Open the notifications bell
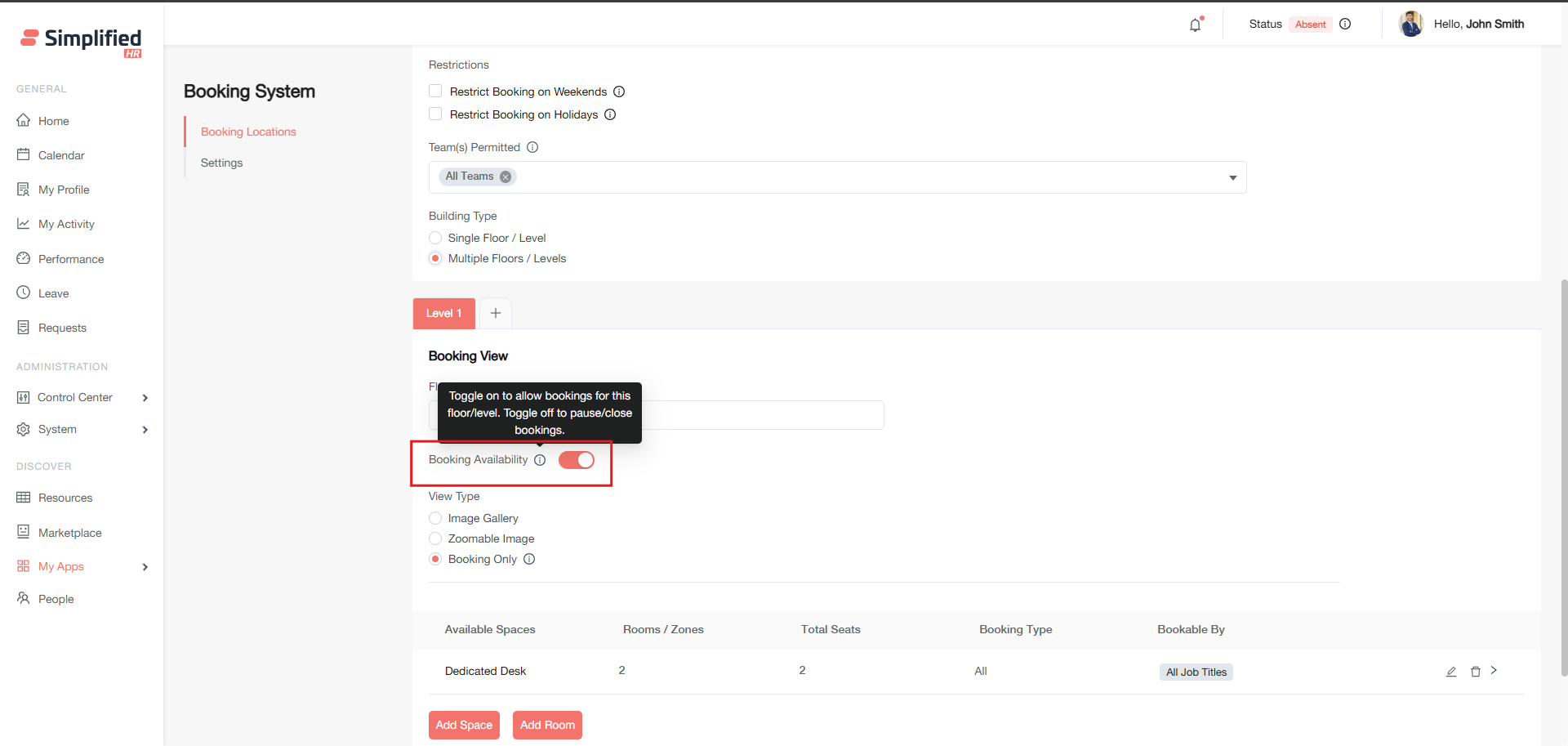 pyautogui.click(x=1195, y=25)
